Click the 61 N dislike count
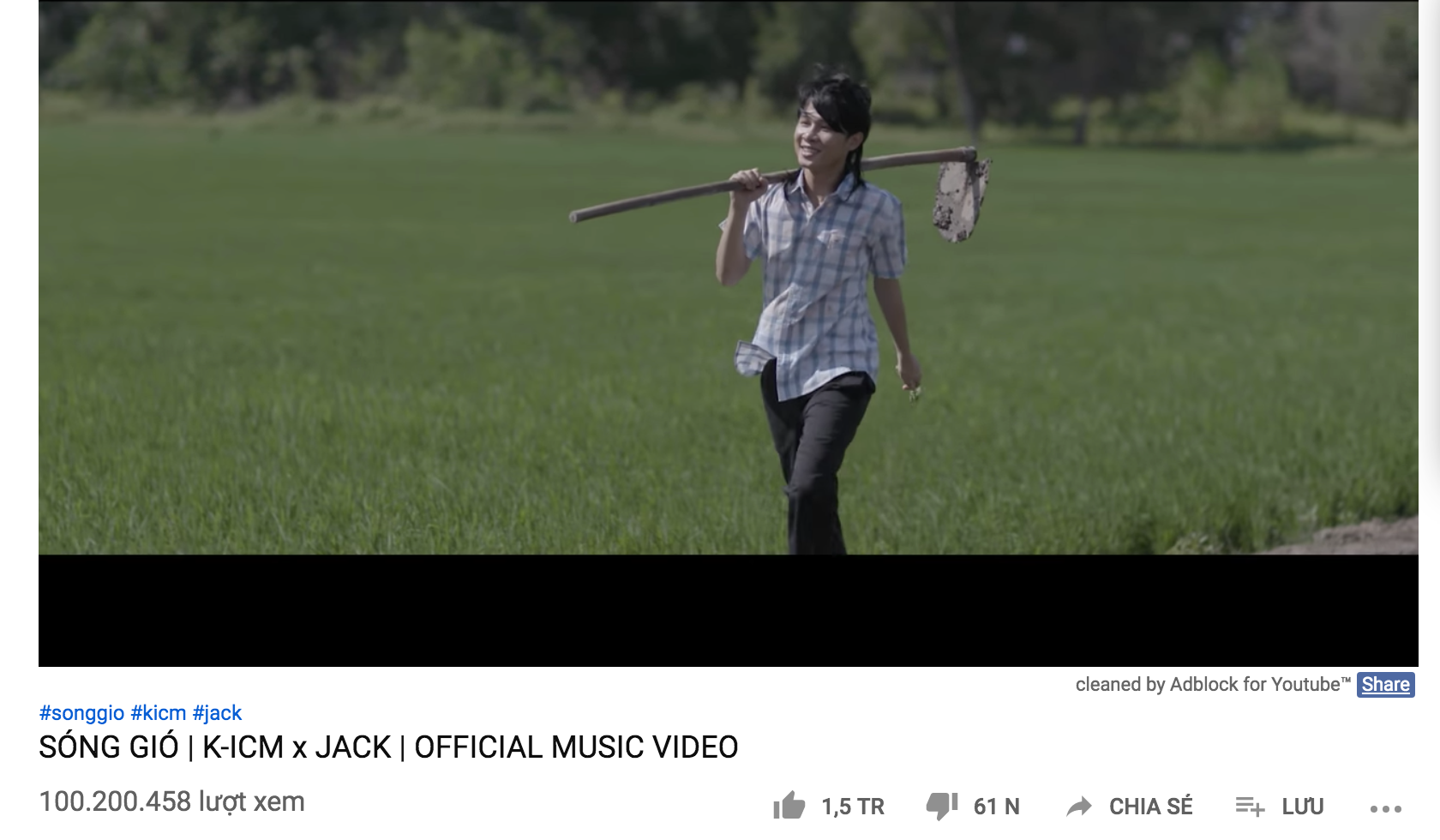Image resolution: width=1440 pixels, height=840 pixels. (996, 807)
